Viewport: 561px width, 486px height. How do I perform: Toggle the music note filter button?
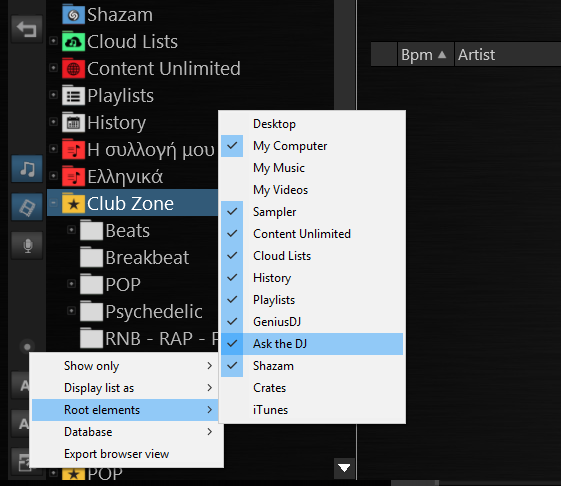pos(27,169)
